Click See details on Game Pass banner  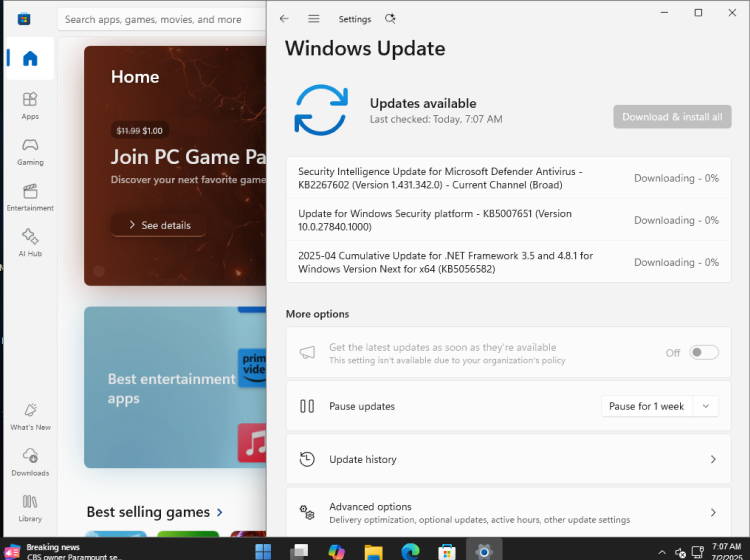(x=159, y=225)
